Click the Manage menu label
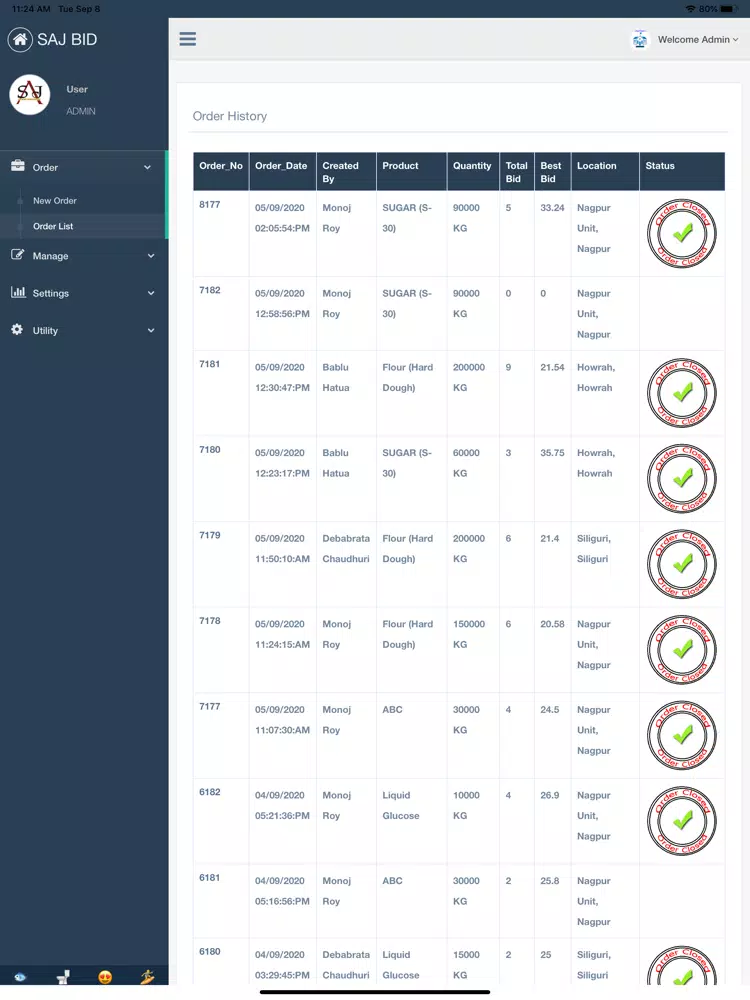The height and width of the screenshot is (1000, 750). tap(50, 256)
